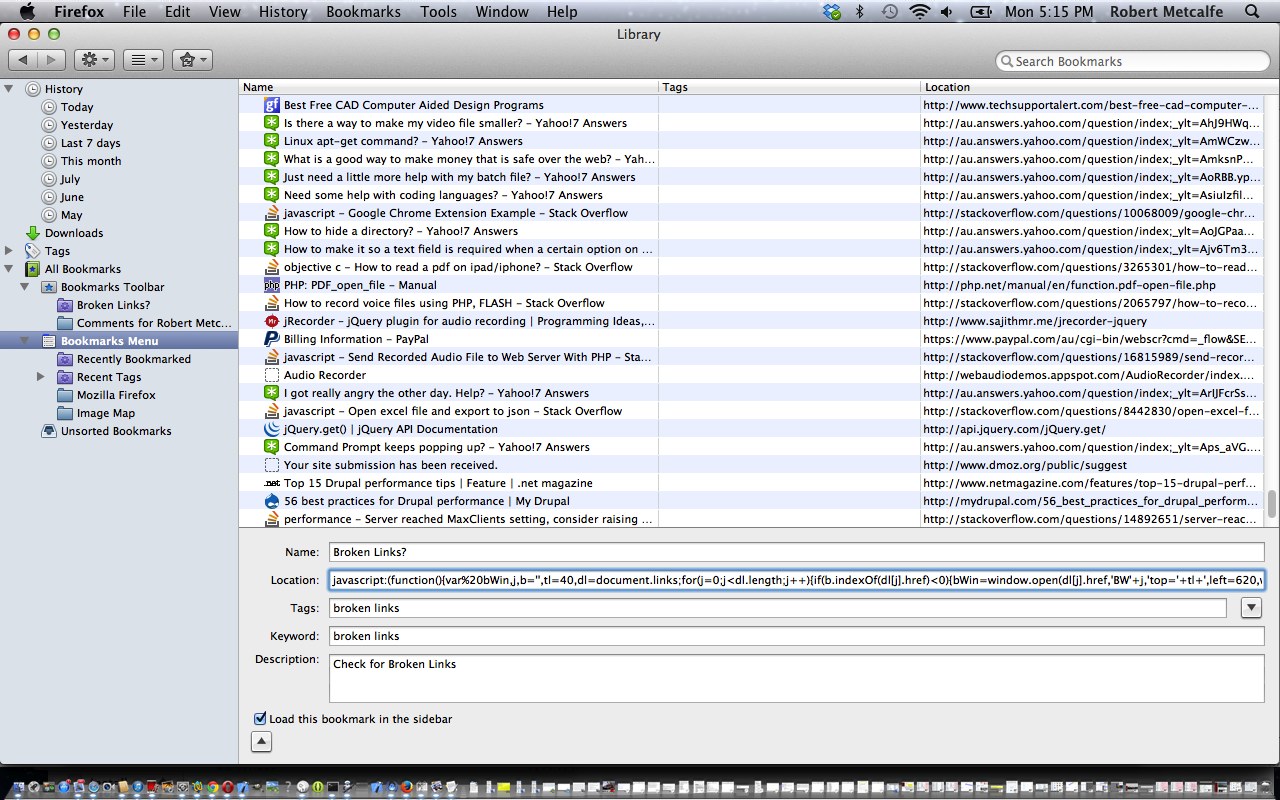1280x800 pixels.
Task: Select 'Linux apt-get command?' bookmark row
Action: pos(752,141)
